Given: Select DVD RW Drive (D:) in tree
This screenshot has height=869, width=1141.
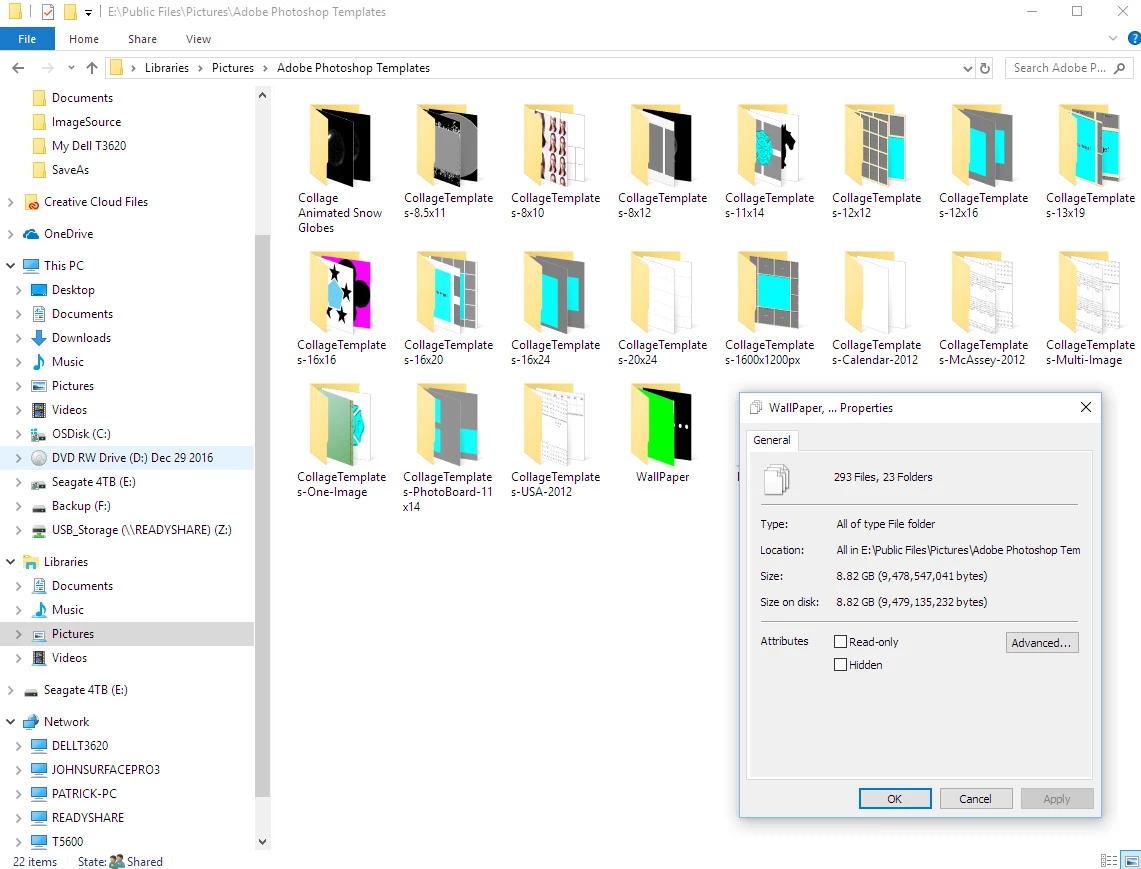Looking at the screenshot, I should pyautogui.click(x=132, y=458).
